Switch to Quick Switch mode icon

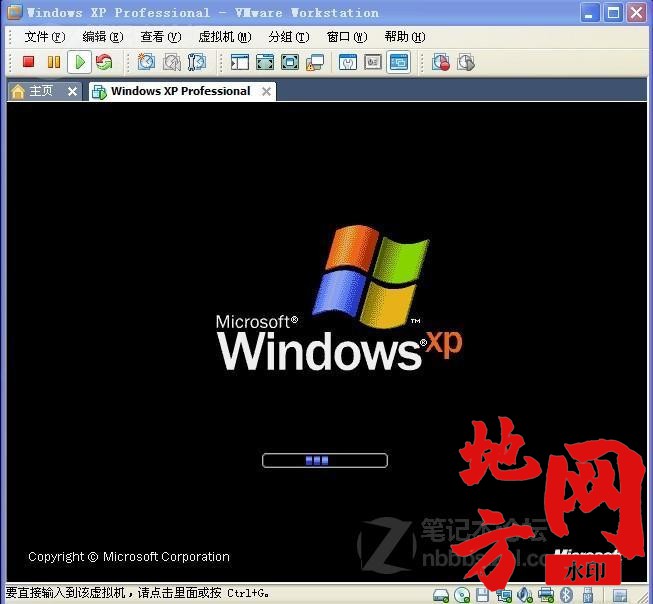[x=265, y=62]
